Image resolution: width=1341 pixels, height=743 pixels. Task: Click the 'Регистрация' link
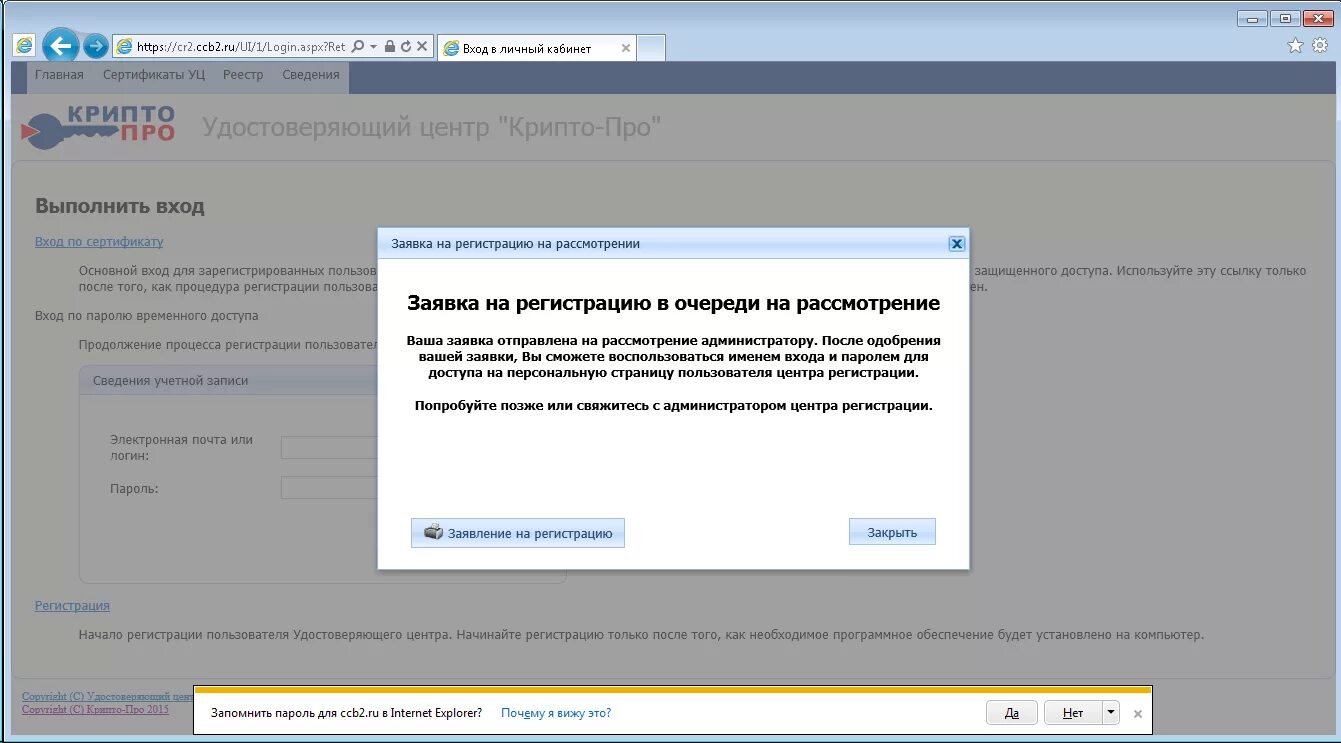pos(72,606)
